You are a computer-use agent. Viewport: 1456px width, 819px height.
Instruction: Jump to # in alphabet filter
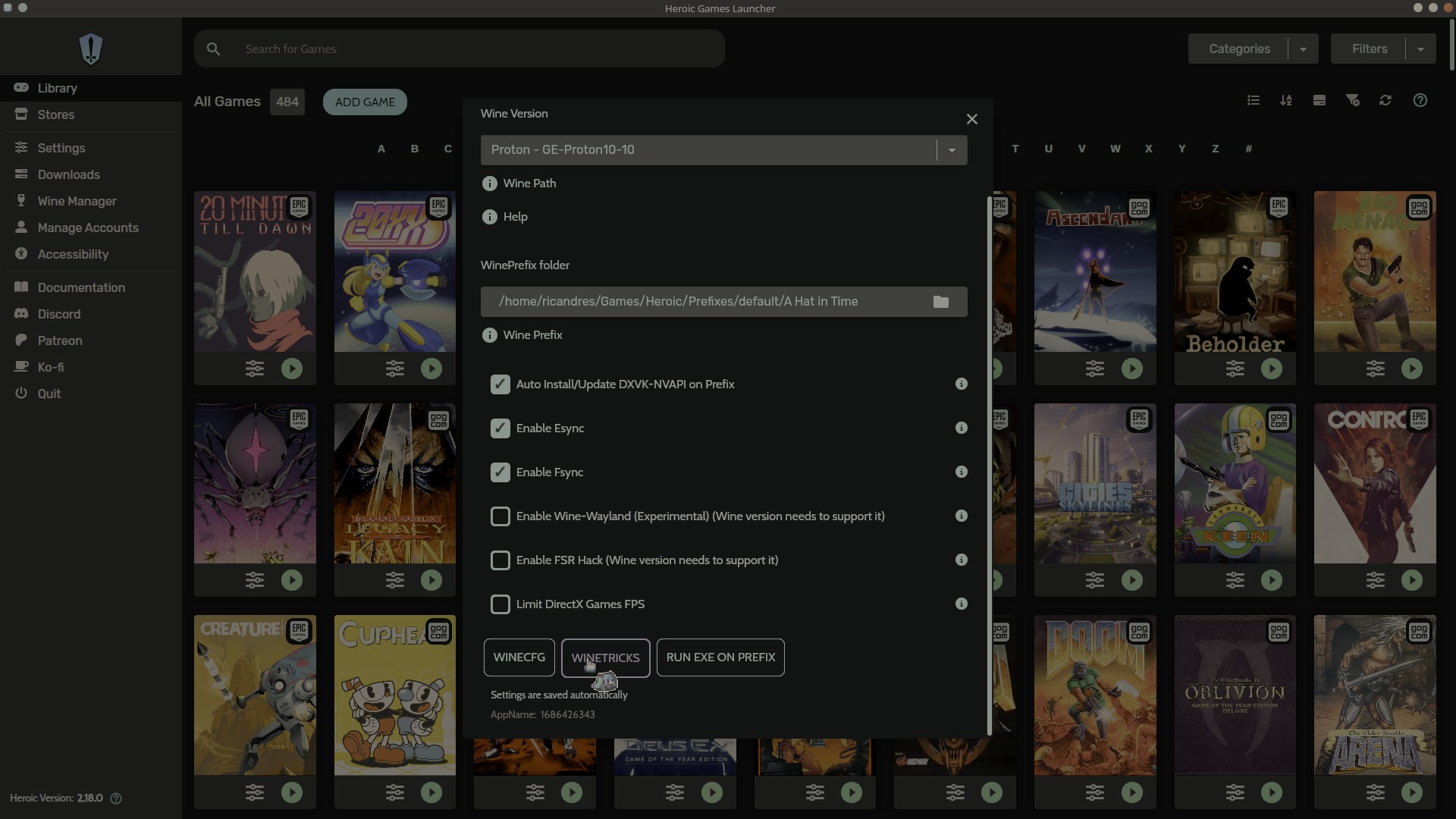[1248, 149]
